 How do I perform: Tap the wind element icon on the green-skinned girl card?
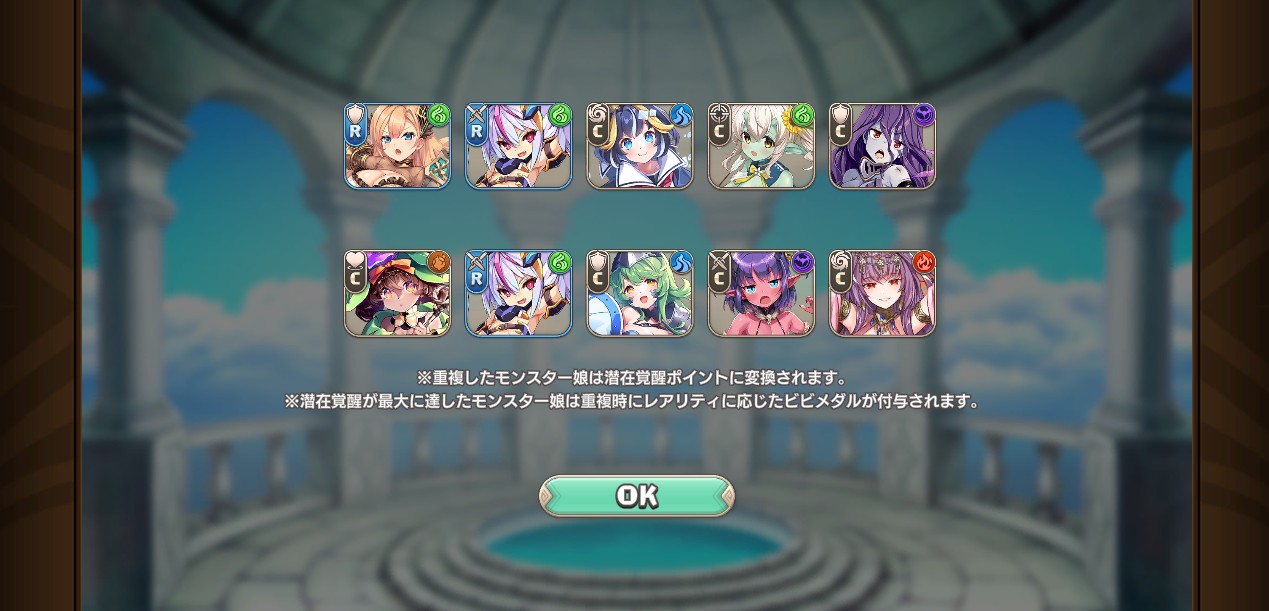[802, 116]
